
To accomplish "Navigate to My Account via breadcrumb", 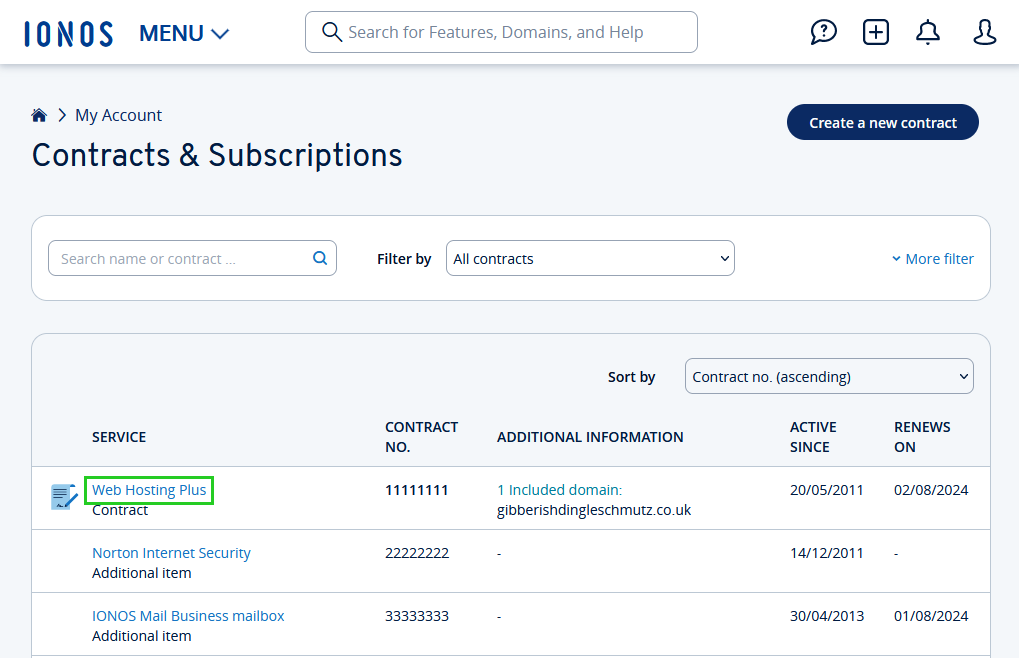I will [118, 114].
